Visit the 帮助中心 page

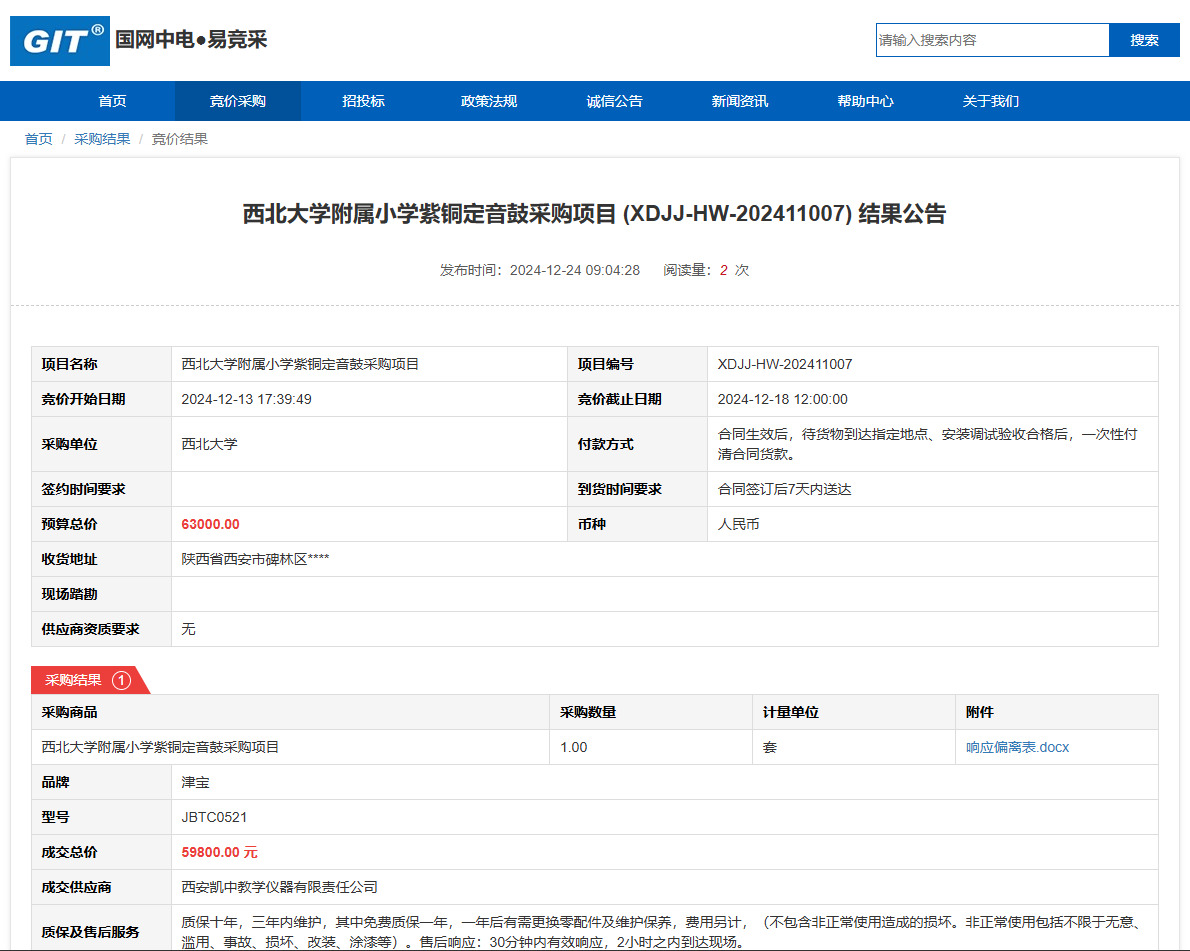pyautogui.click(x=865, y=101)
